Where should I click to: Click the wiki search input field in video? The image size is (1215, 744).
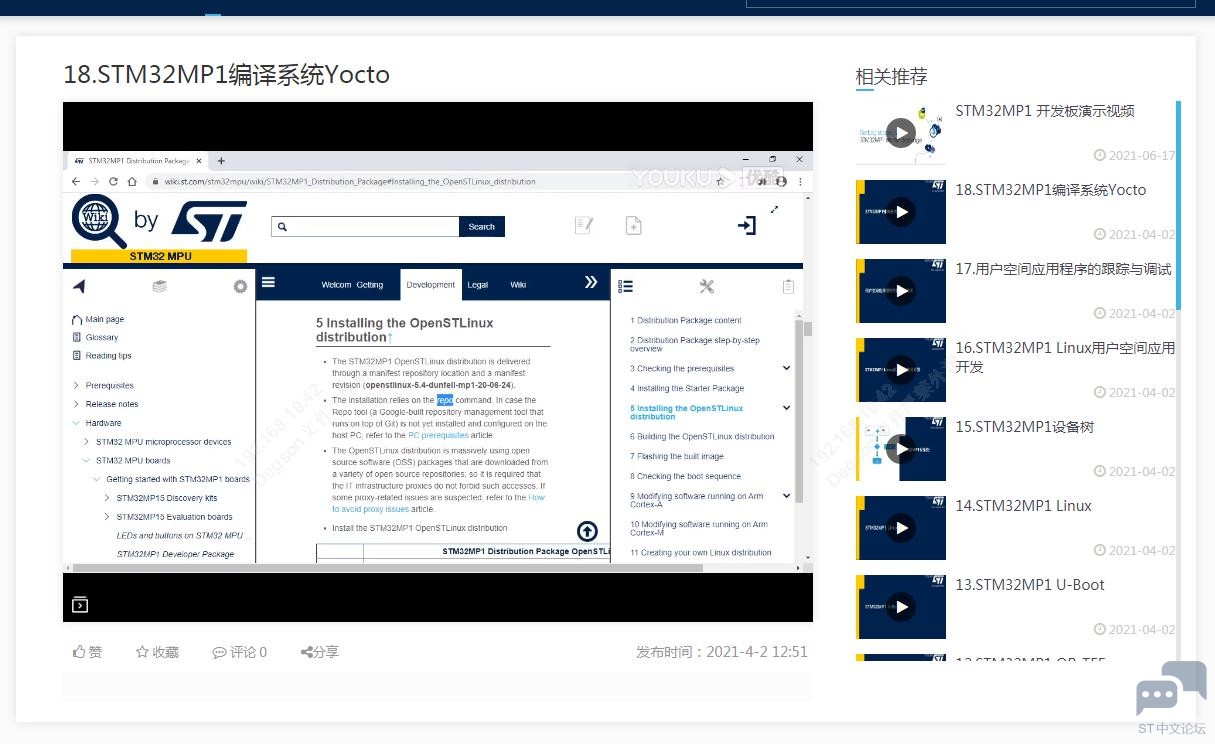click(x=365, y=227)
